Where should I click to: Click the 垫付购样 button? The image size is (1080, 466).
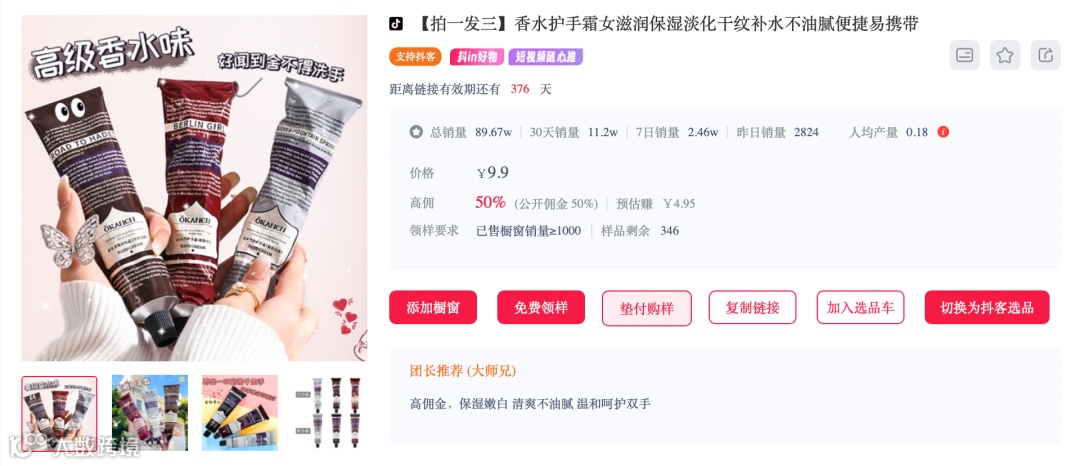click(x=646, y=308)
